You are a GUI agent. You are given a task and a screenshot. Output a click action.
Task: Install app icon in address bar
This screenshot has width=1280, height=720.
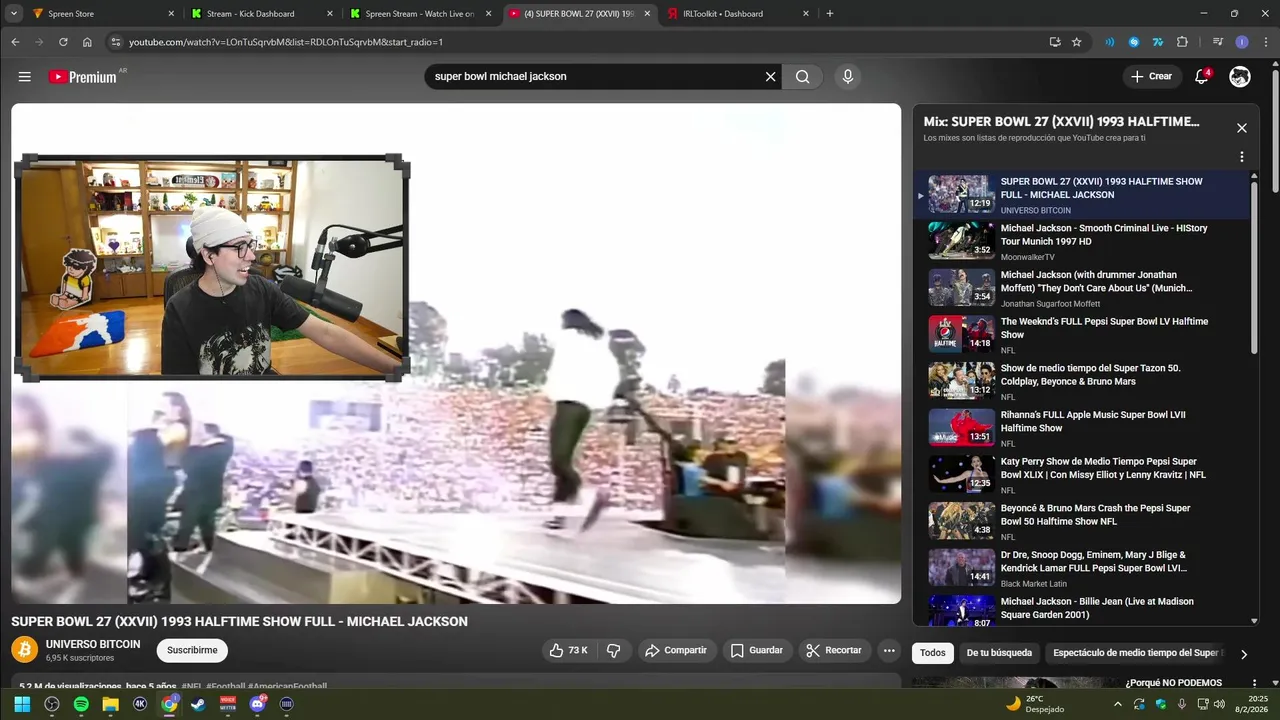pyautogui.click(x=1055, y=42)
